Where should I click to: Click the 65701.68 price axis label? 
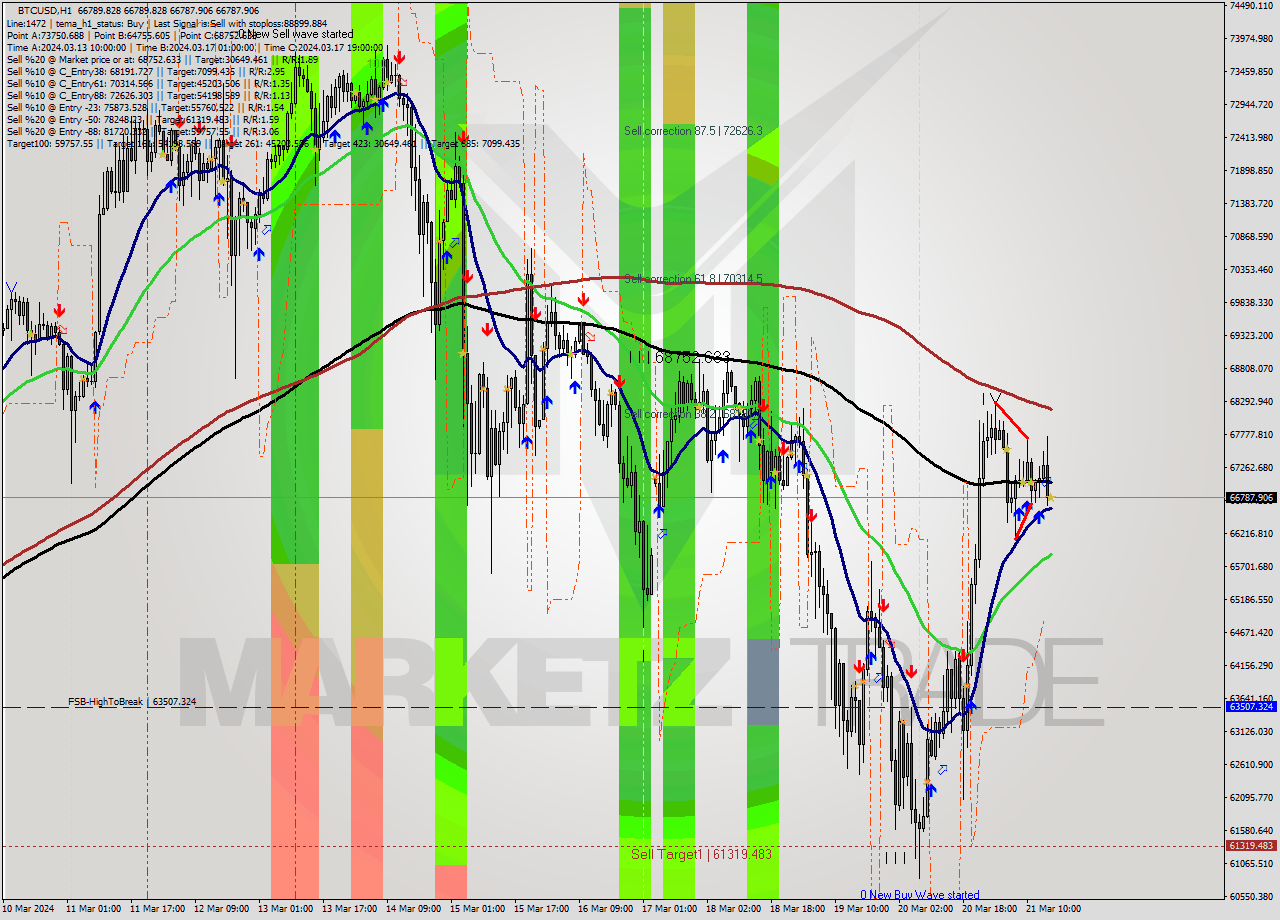(x=1250, y=566)
